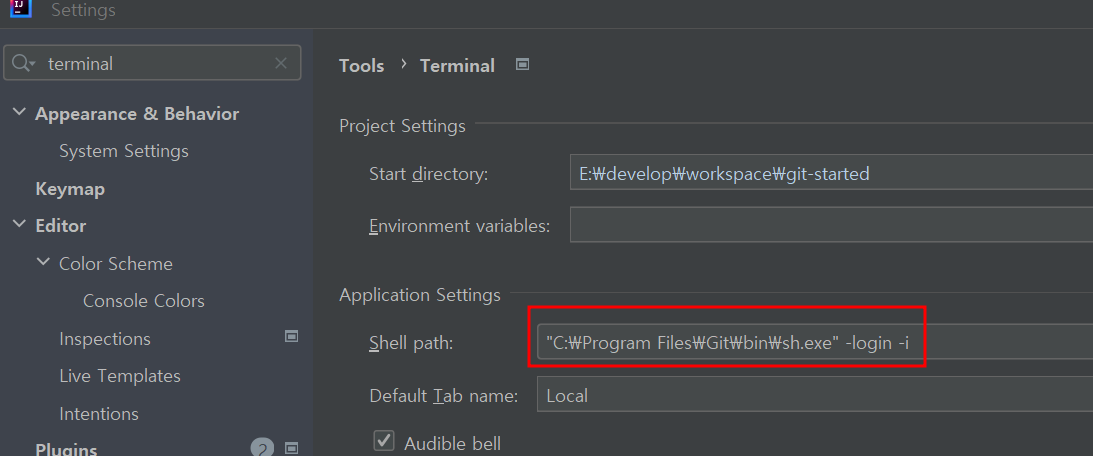Focus the Start directory field
The width and height of the screenshot is (1093, 456).
pos(830,174)
